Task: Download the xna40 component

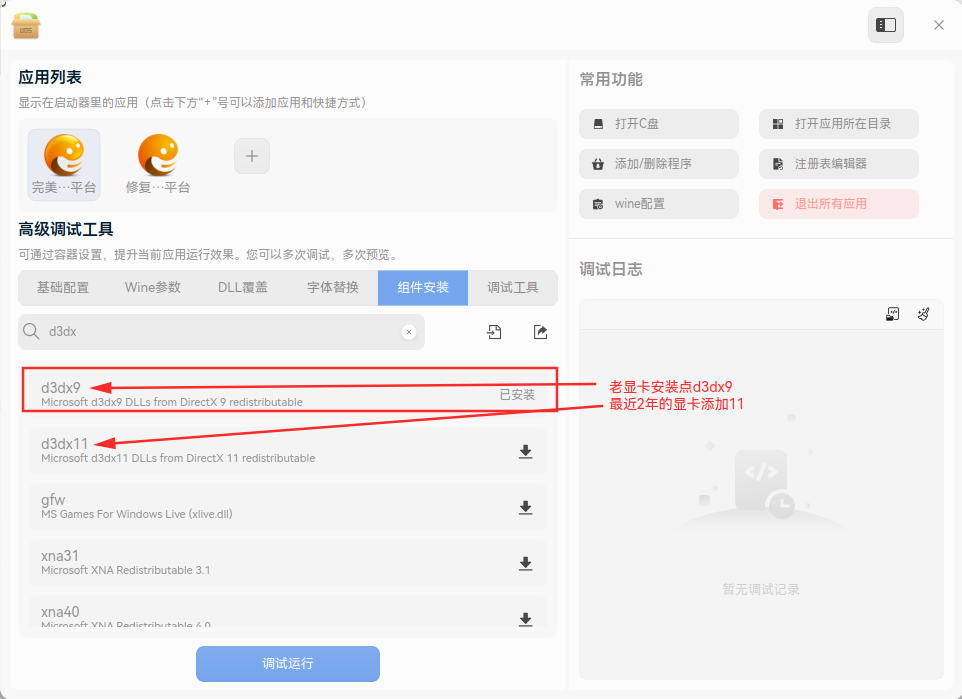Action: pos(525,619)
